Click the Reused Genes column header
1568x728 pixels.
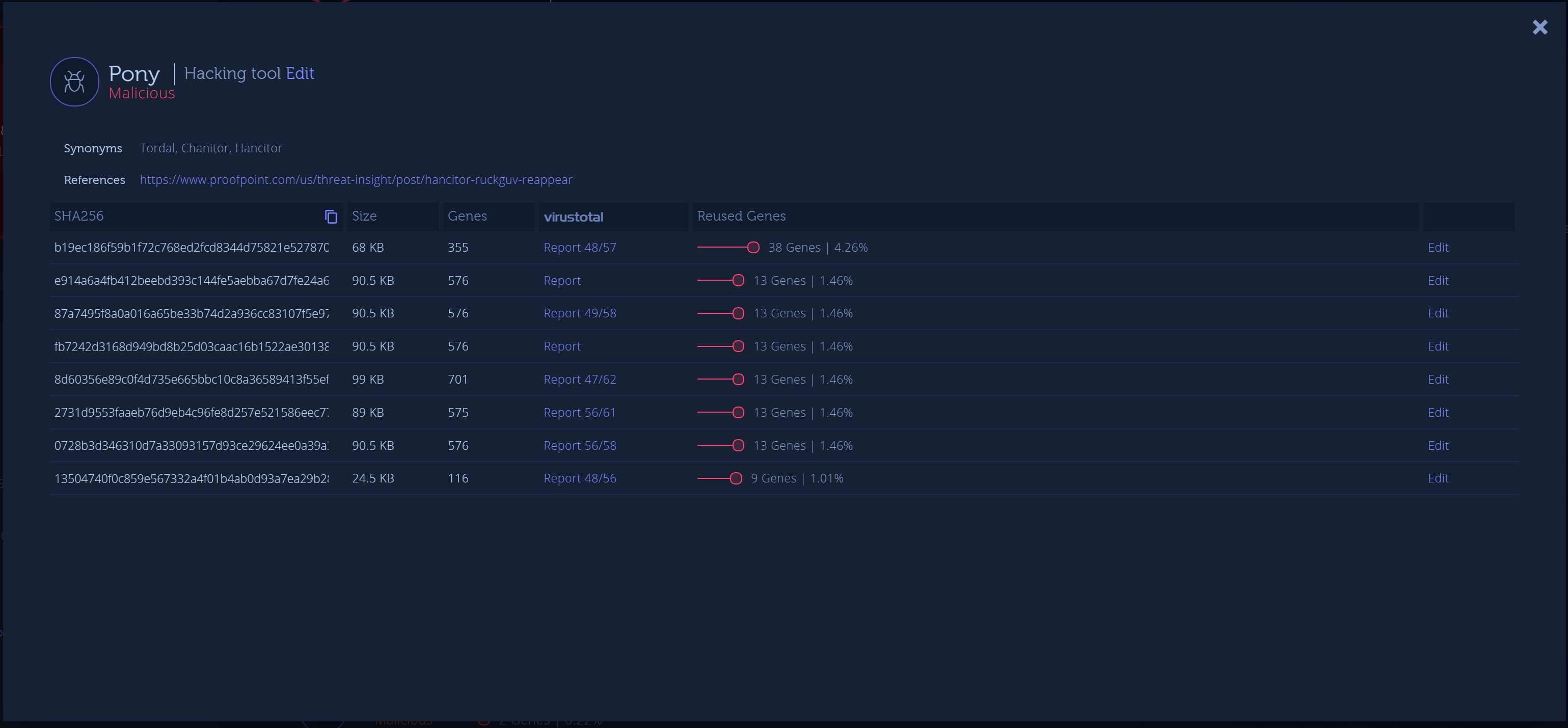coord(741,216)
